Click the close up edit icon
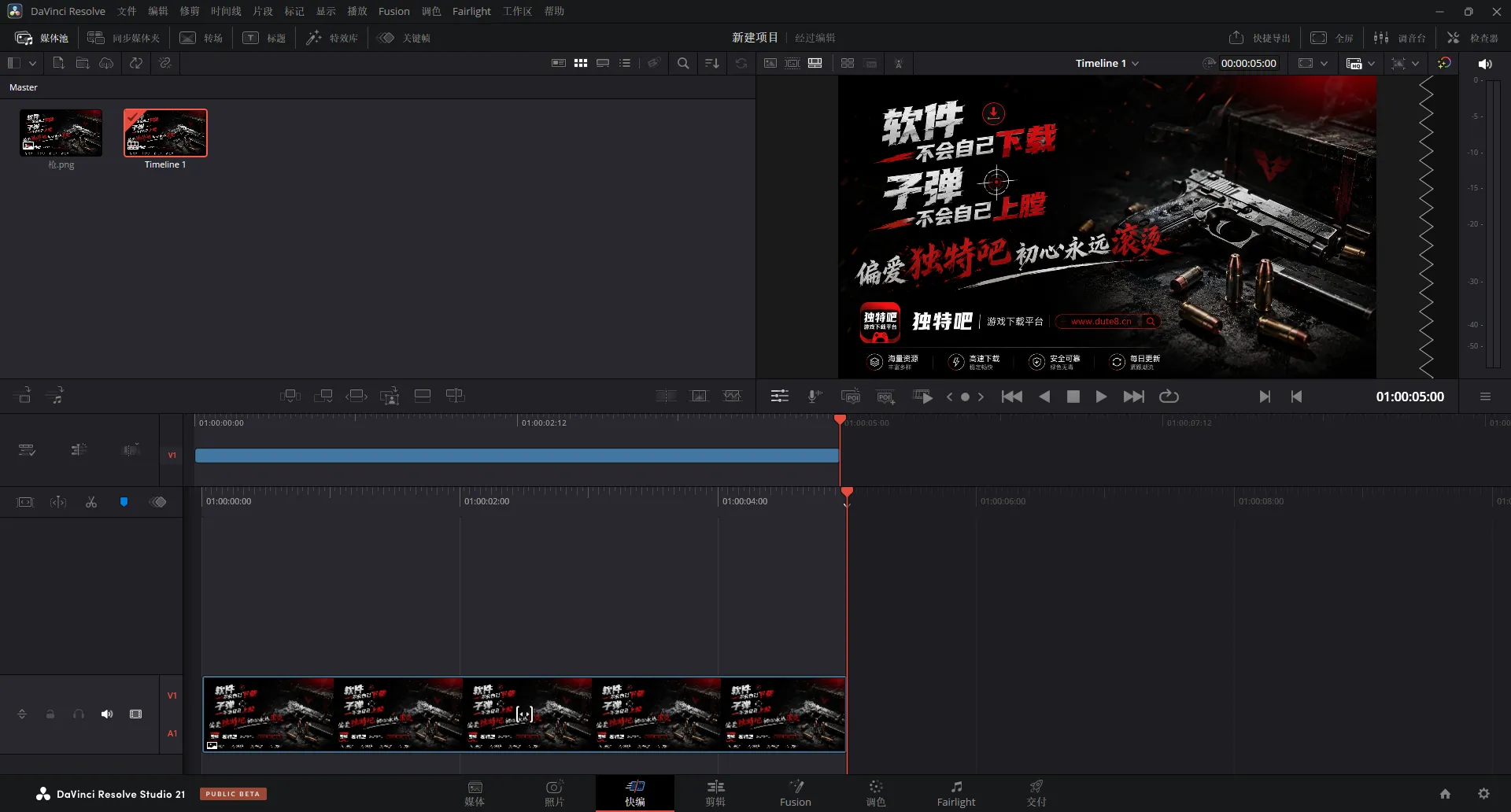Viewport: 1511px width, 812px height. click(x=390, y=396)
